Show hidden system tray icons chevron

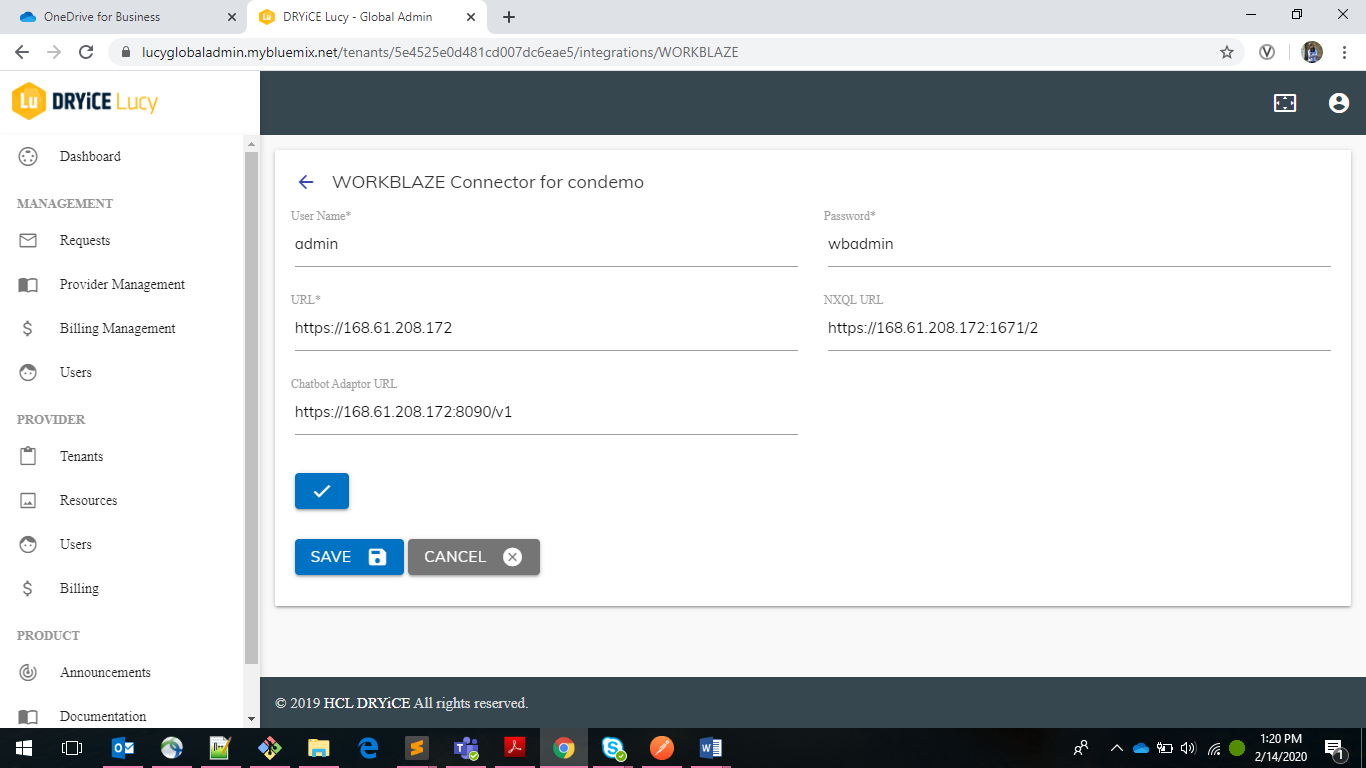(1117, 747)
